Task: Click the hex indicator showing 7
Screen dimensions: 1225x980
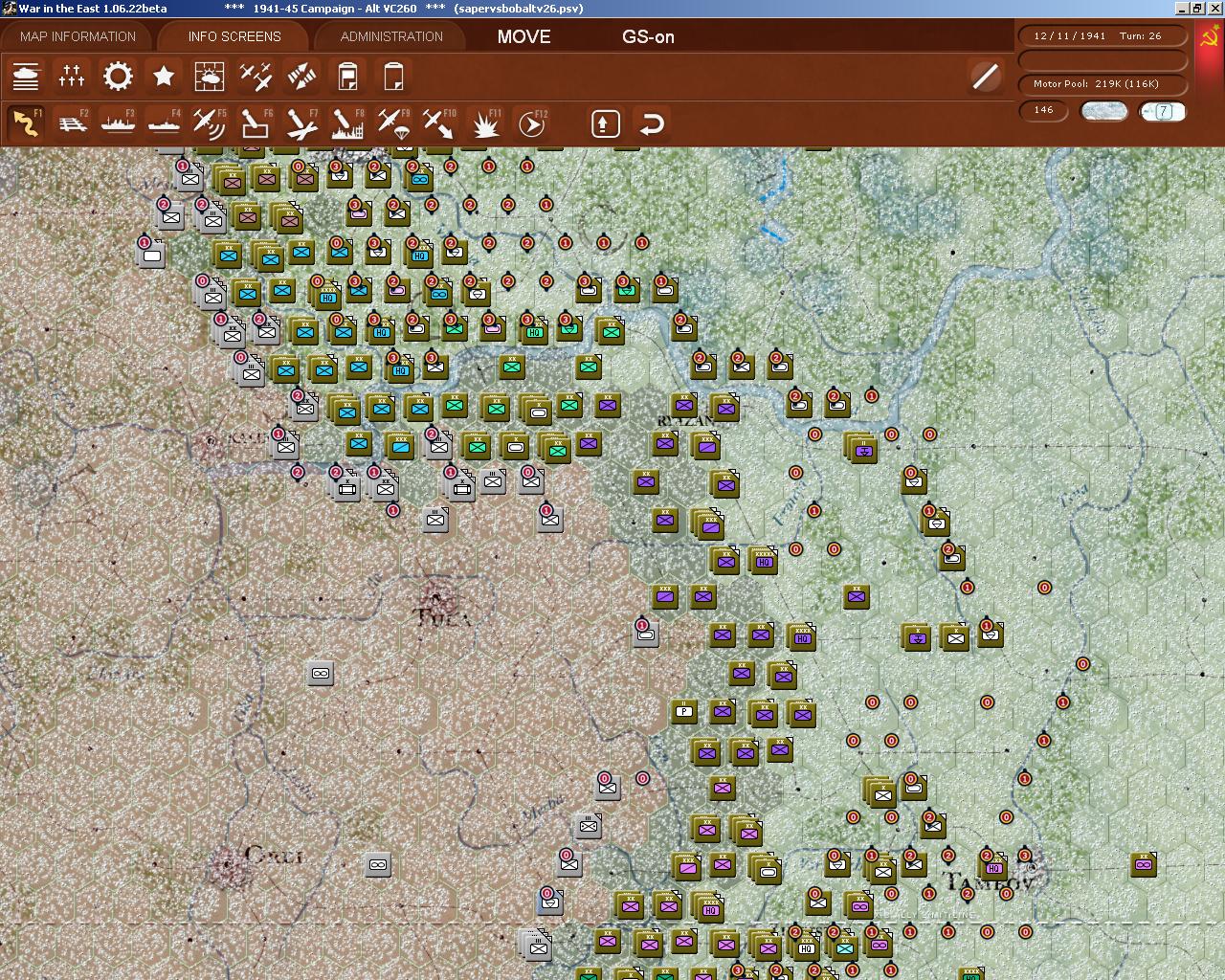Action: pyautogui.click(x=1163, y=111)
